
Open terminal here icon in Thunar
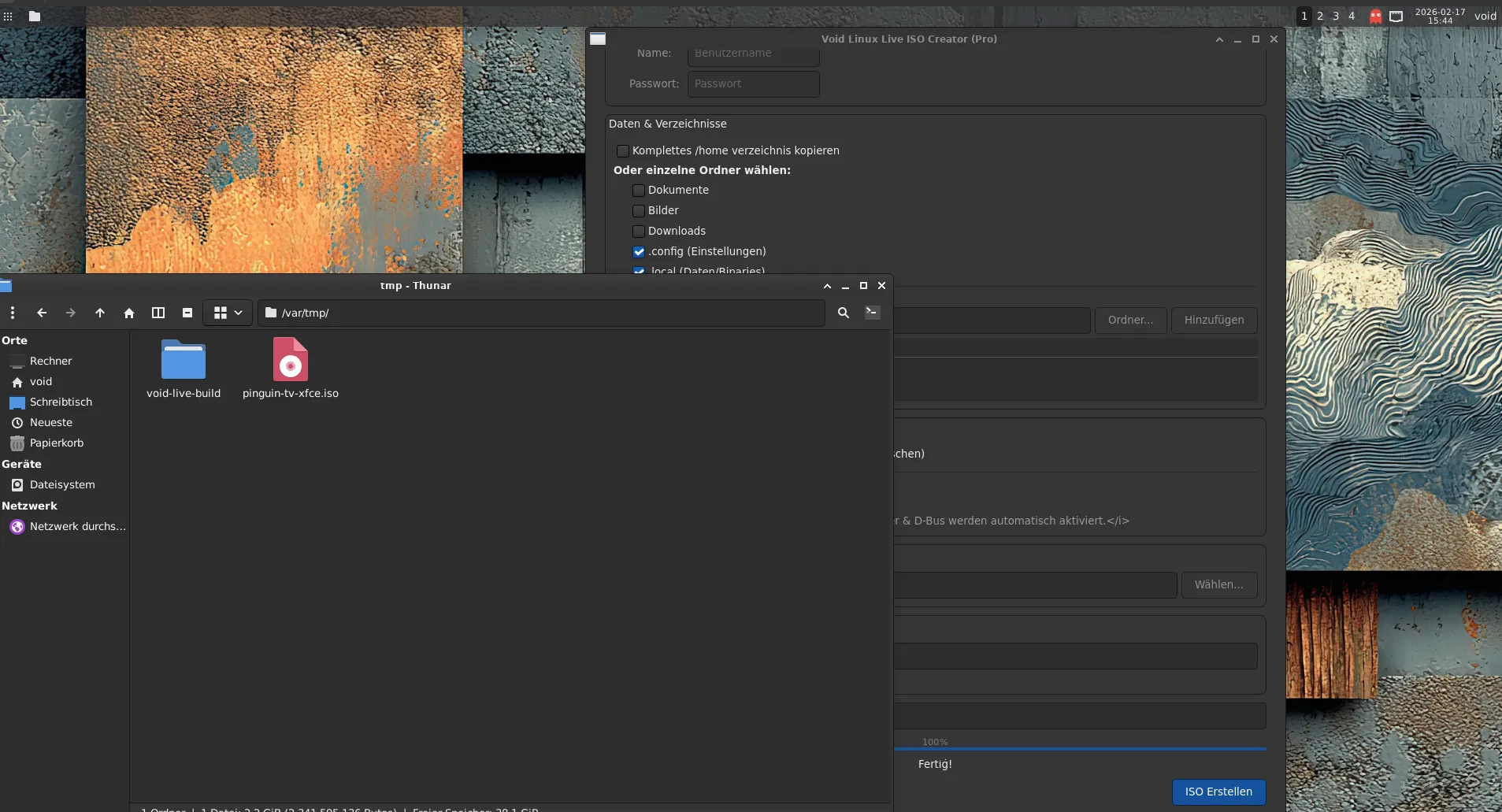[x=872, y=313]
